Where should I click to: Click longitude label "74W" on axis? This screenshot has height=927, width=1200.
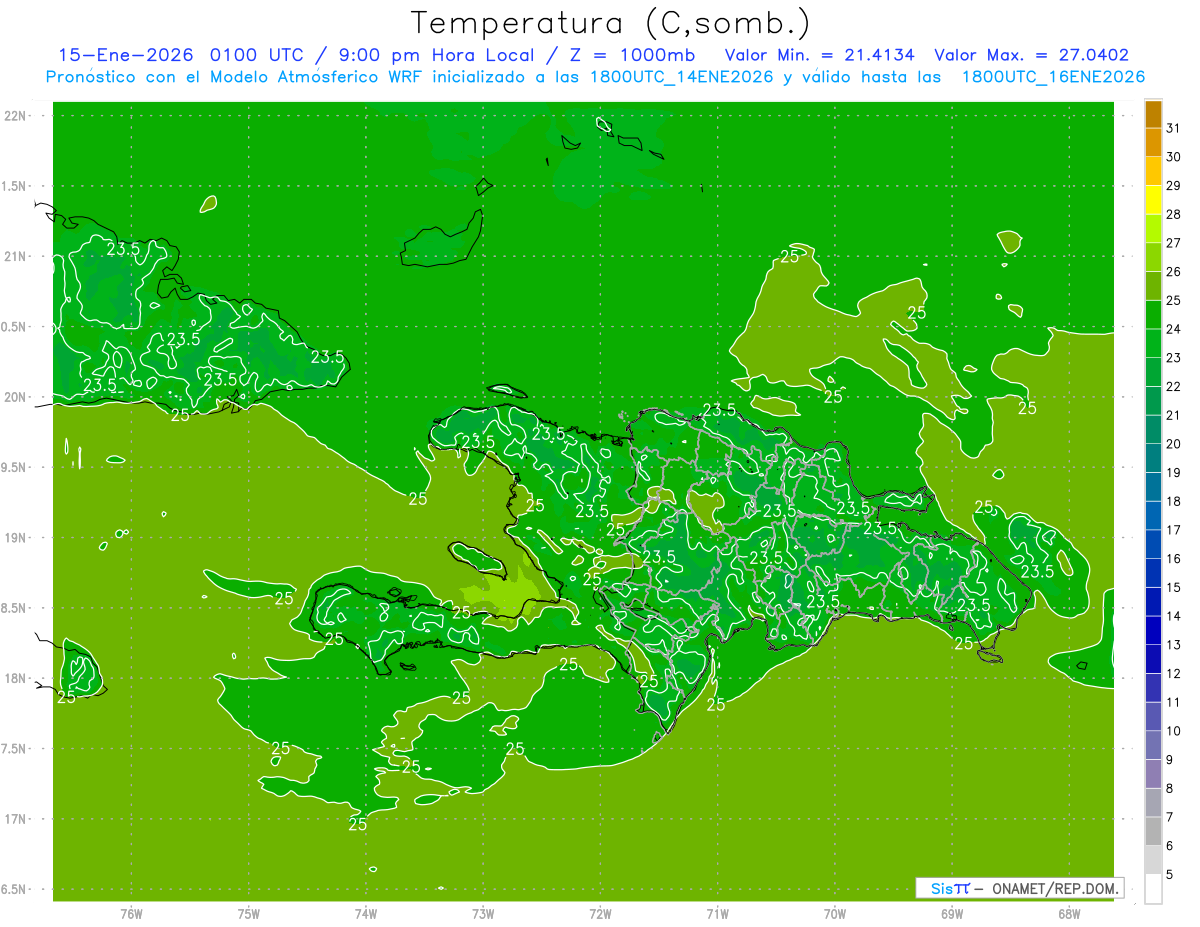tap(365, 913)
